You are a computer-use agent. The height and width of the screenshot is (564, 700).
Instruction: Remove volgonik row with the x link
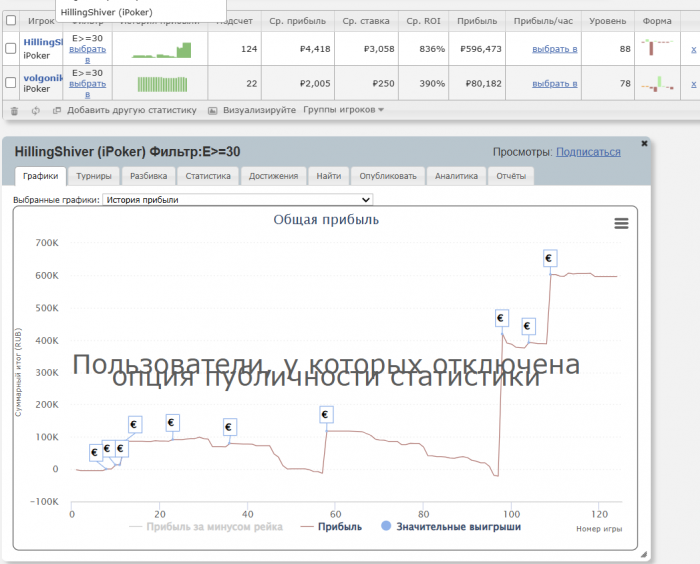pos(693,84)
